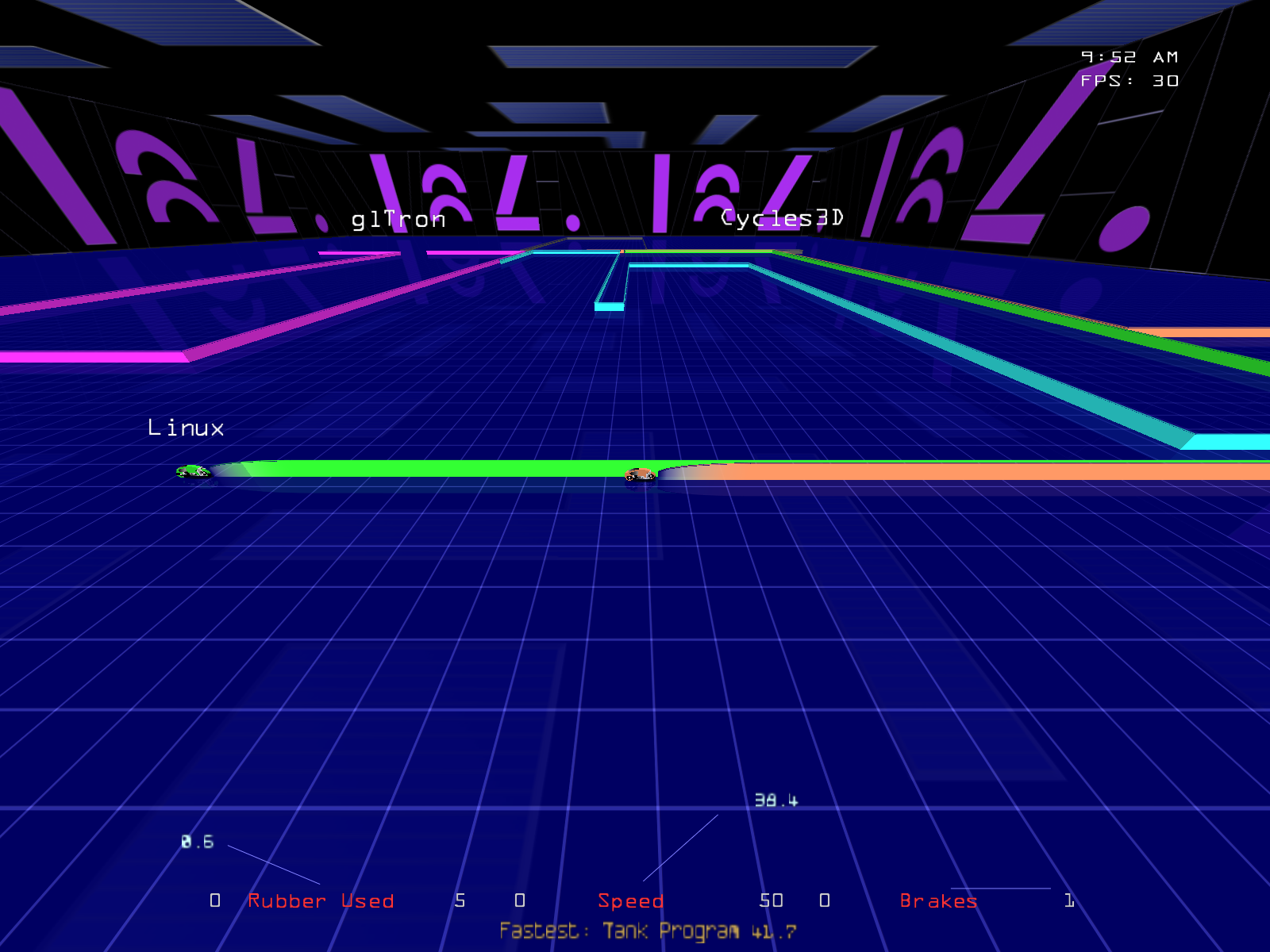Click the green light cycle under Linux

[193, 471]
